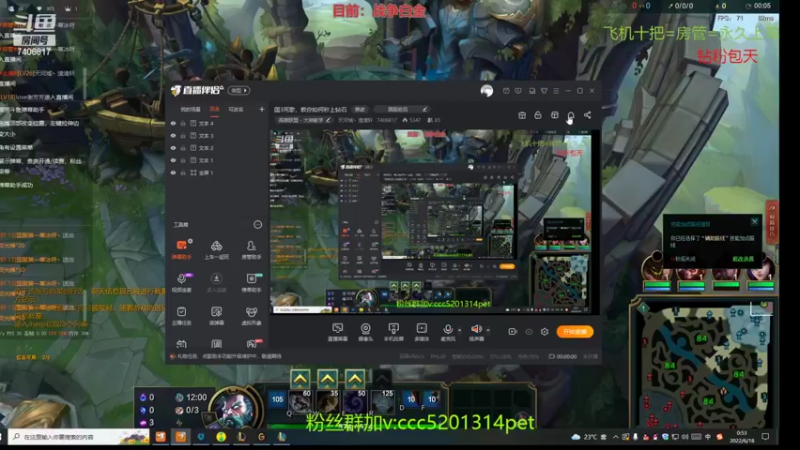Click the D summoner spell slot
This screenshot has width=800, height=450.
[410, 399]
